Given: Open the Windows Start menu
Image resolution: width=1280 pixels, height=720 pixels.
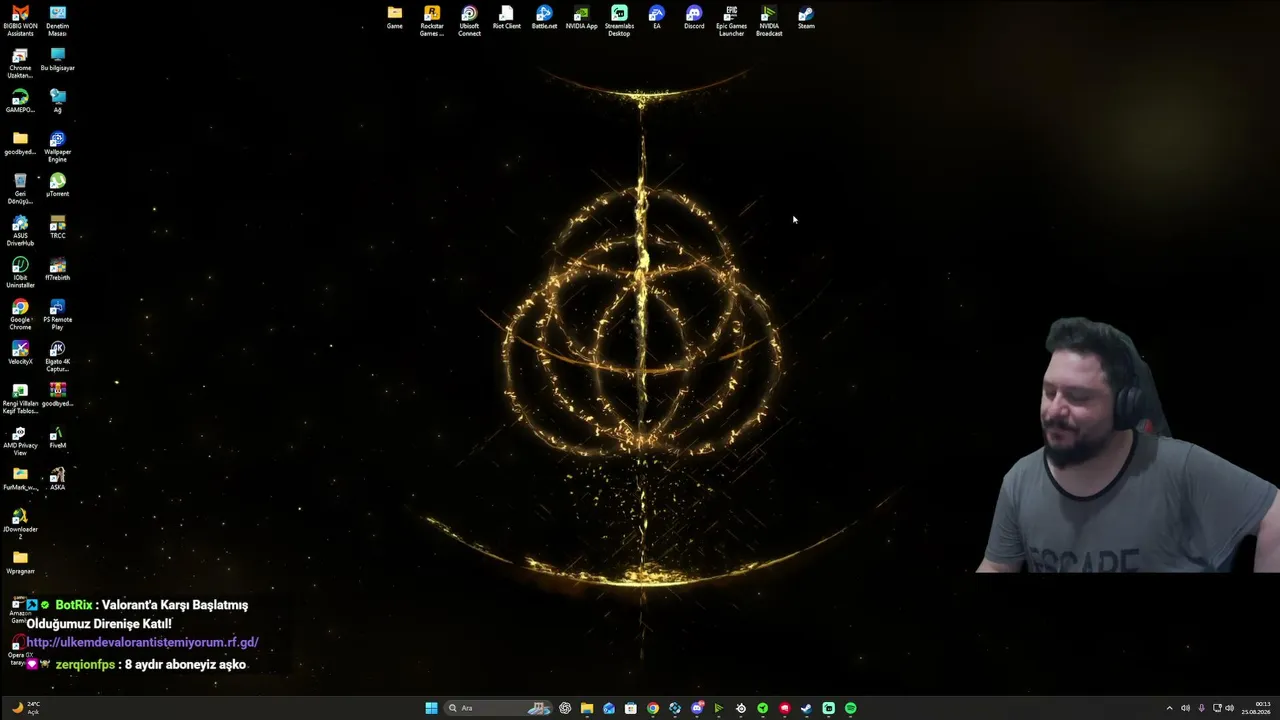Looking at the screenshot, I should [431, 708].
